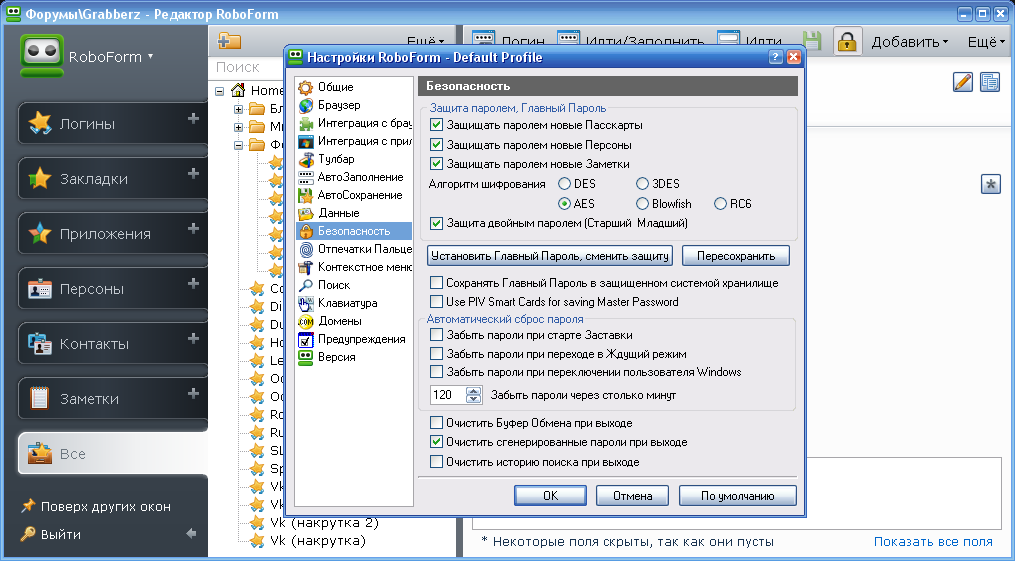This screenshot has width=1015, height=561.
Task: Toggle Защищать паролем новые Персоны checkbox
Action: tap(436, 145)
